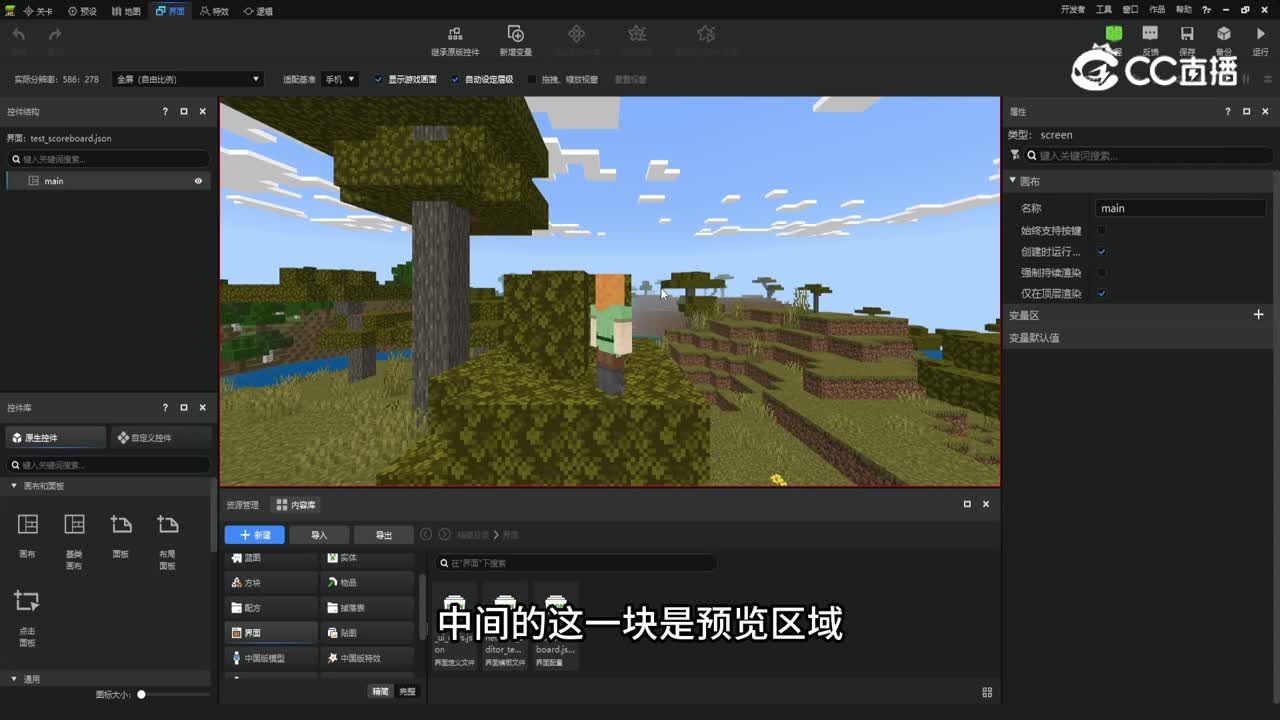Pop out the 控件库 panel window

tap(184, 408)
